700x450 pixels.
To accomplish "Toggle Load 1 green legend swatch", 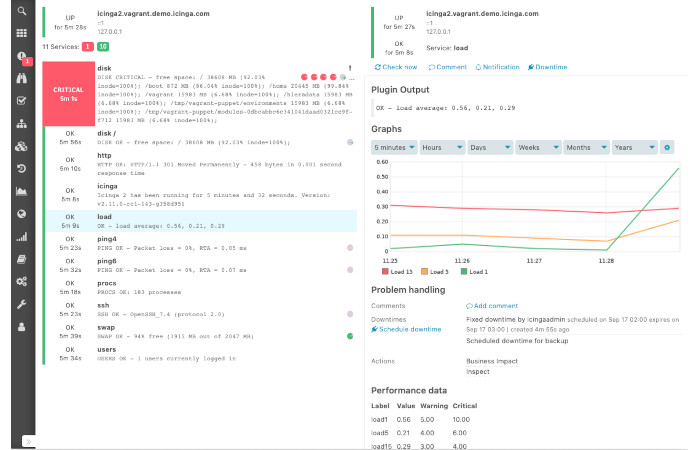I will pyautogui.click(x=464, y=271).
